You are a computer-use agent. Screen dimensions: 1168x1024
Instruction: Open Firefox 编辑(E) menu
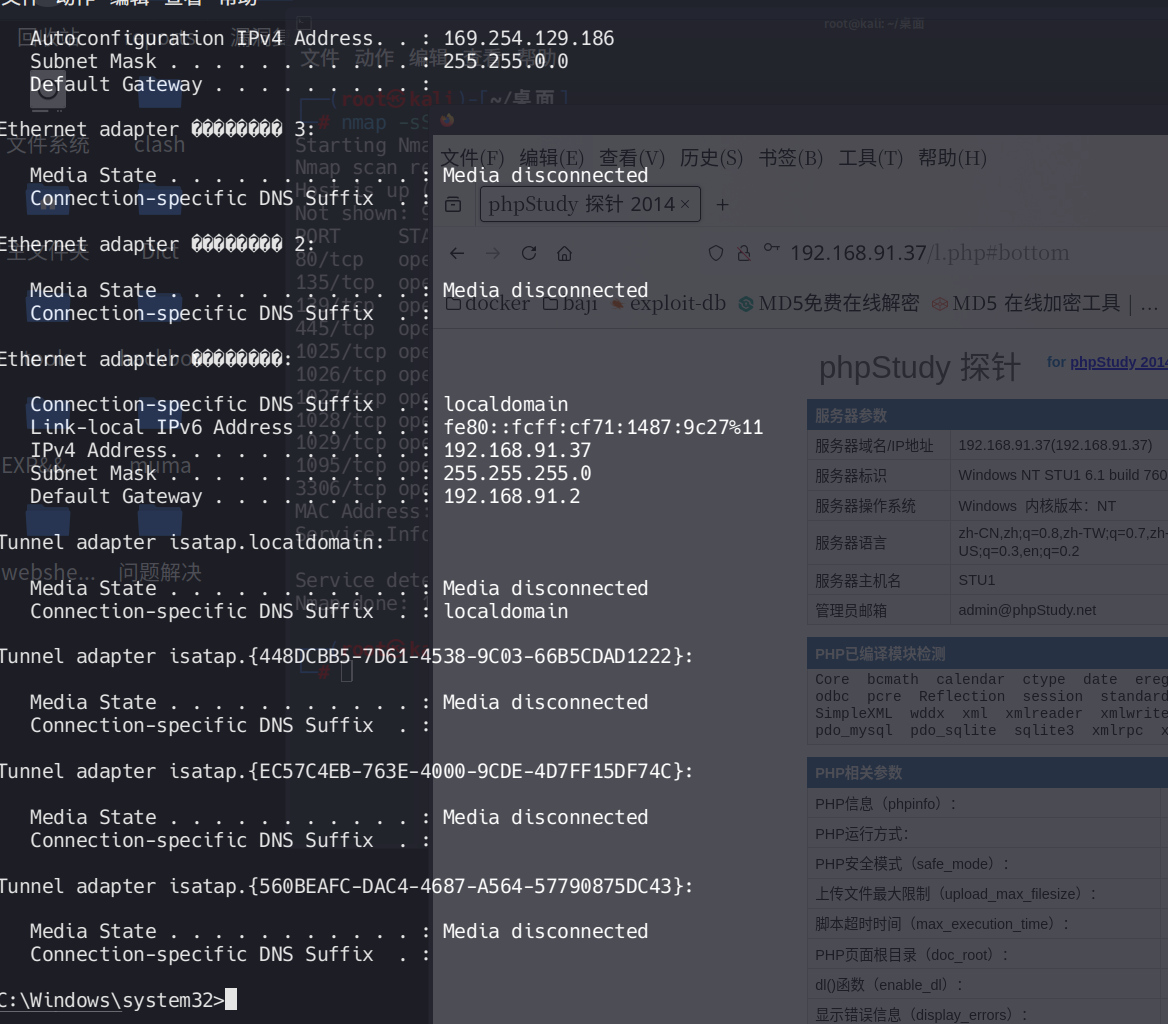(x=551, y=158)
